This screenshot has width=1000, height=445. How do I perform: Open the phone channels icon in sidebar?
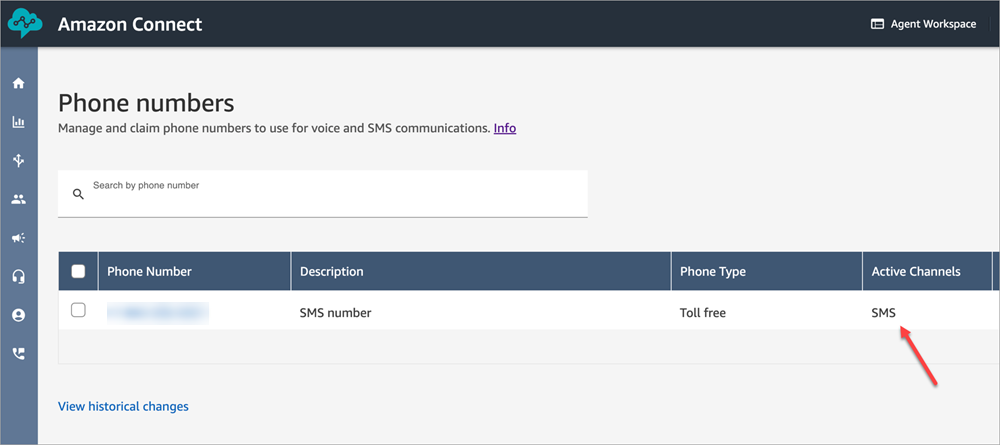click(x=18, y=353)
